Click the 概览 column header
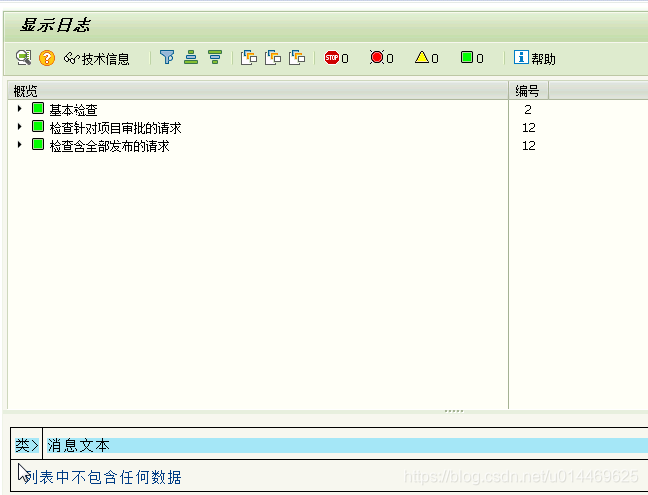 pyautogui.click(x=258, y=90)
